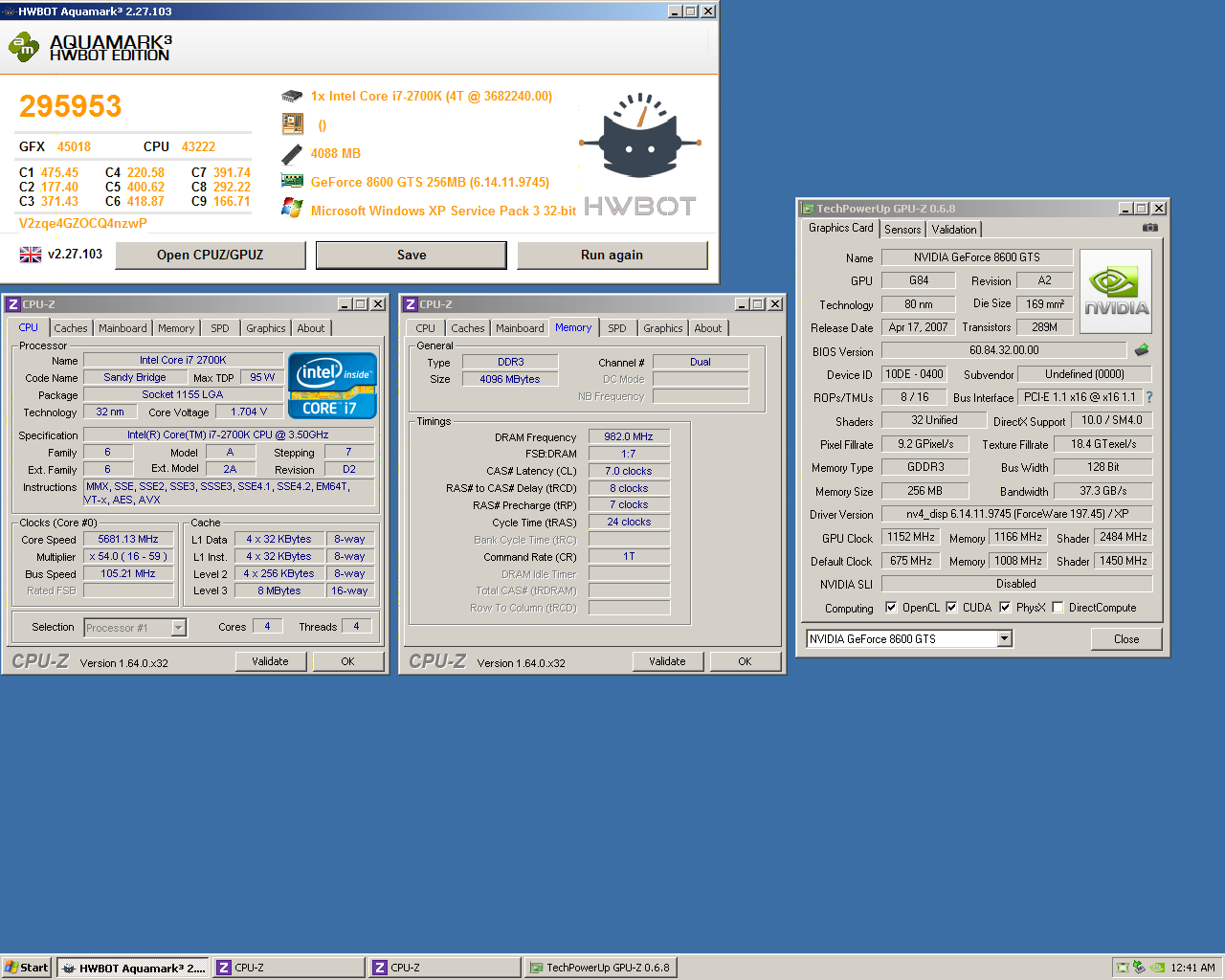The width and height of the screenshot is (1225, 980).
Task: Open the Processor #1 selection dropdown
Action: 178,628
